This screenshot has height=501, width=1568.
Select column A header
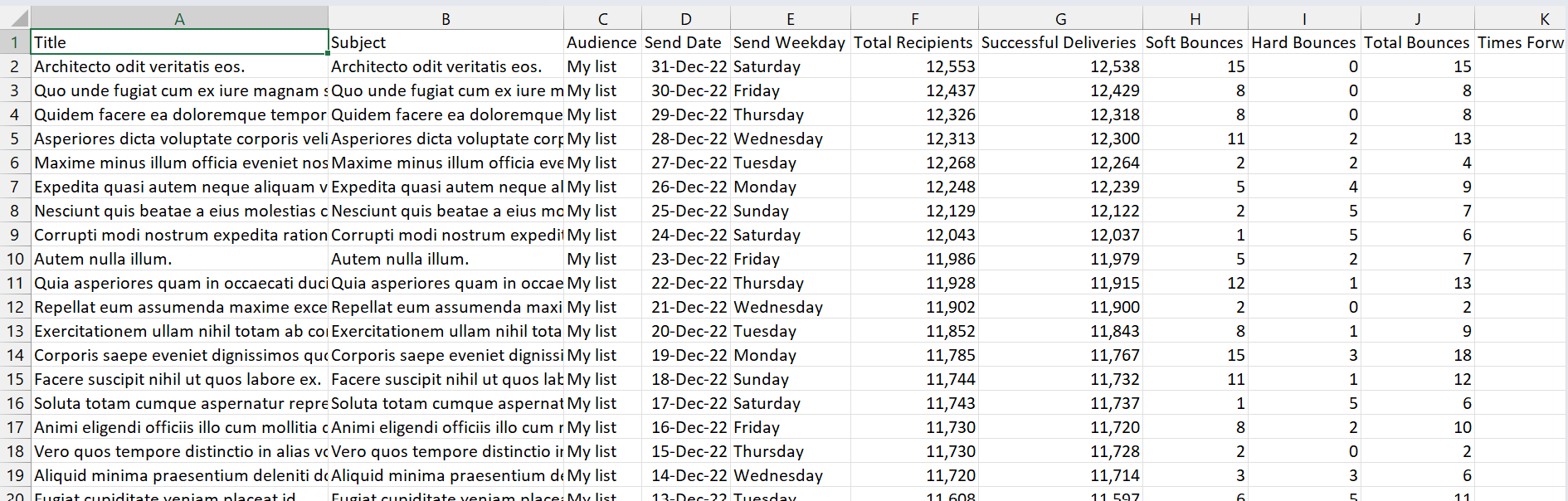pyautogui.click(x=178, y=17)
